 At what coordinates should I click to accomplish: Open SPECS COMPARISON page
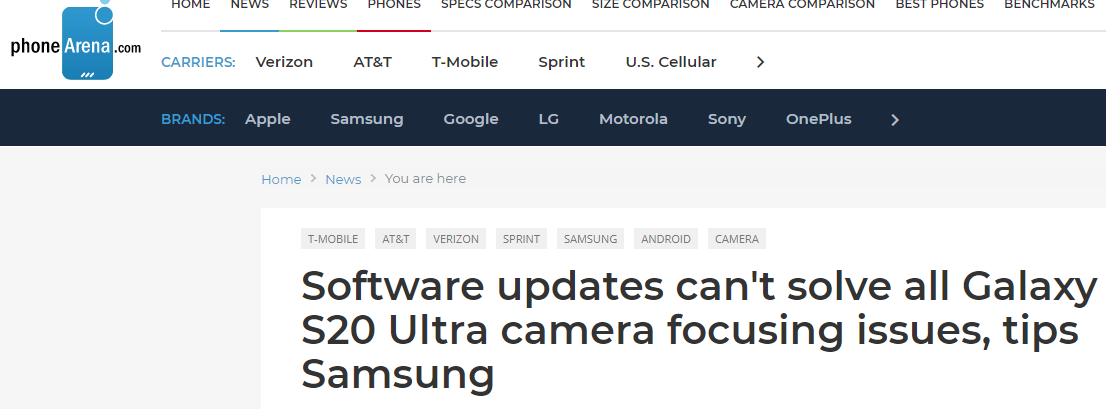tap(506, 5)
